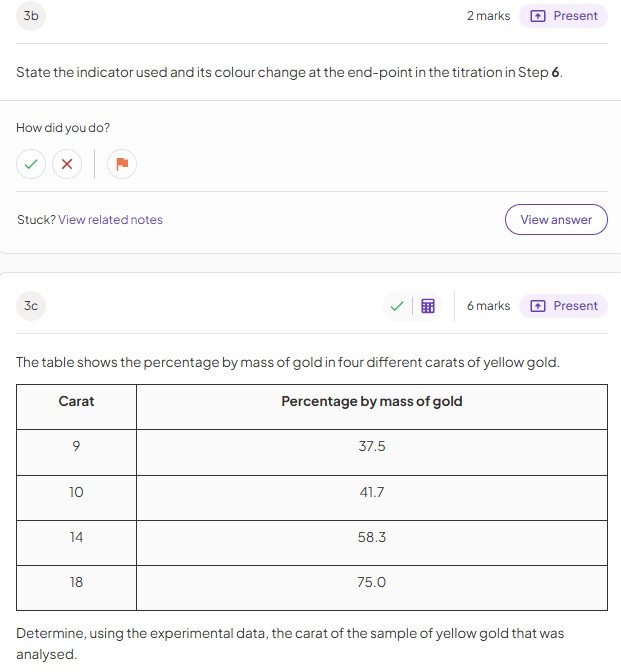Click the 6 marks label for 3c

[x=488, y=306]
